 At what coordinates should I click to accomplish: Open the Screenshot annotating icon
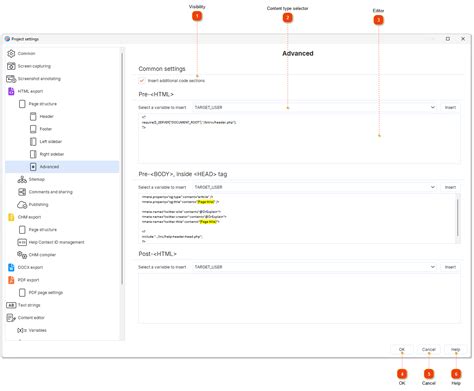(11, 79)
